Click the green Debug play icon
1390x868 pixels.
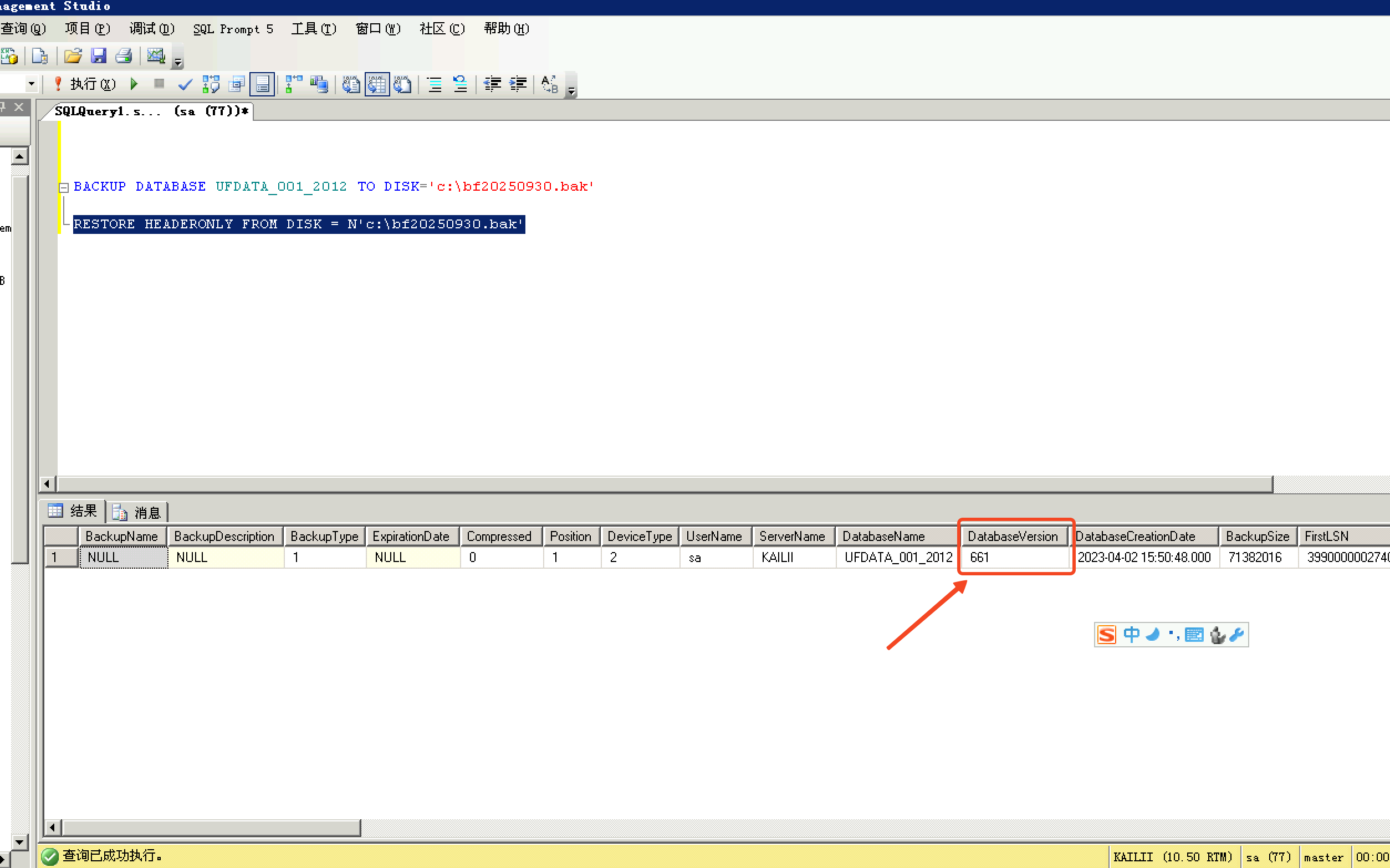pyautogui.click(x=134, y=84)
